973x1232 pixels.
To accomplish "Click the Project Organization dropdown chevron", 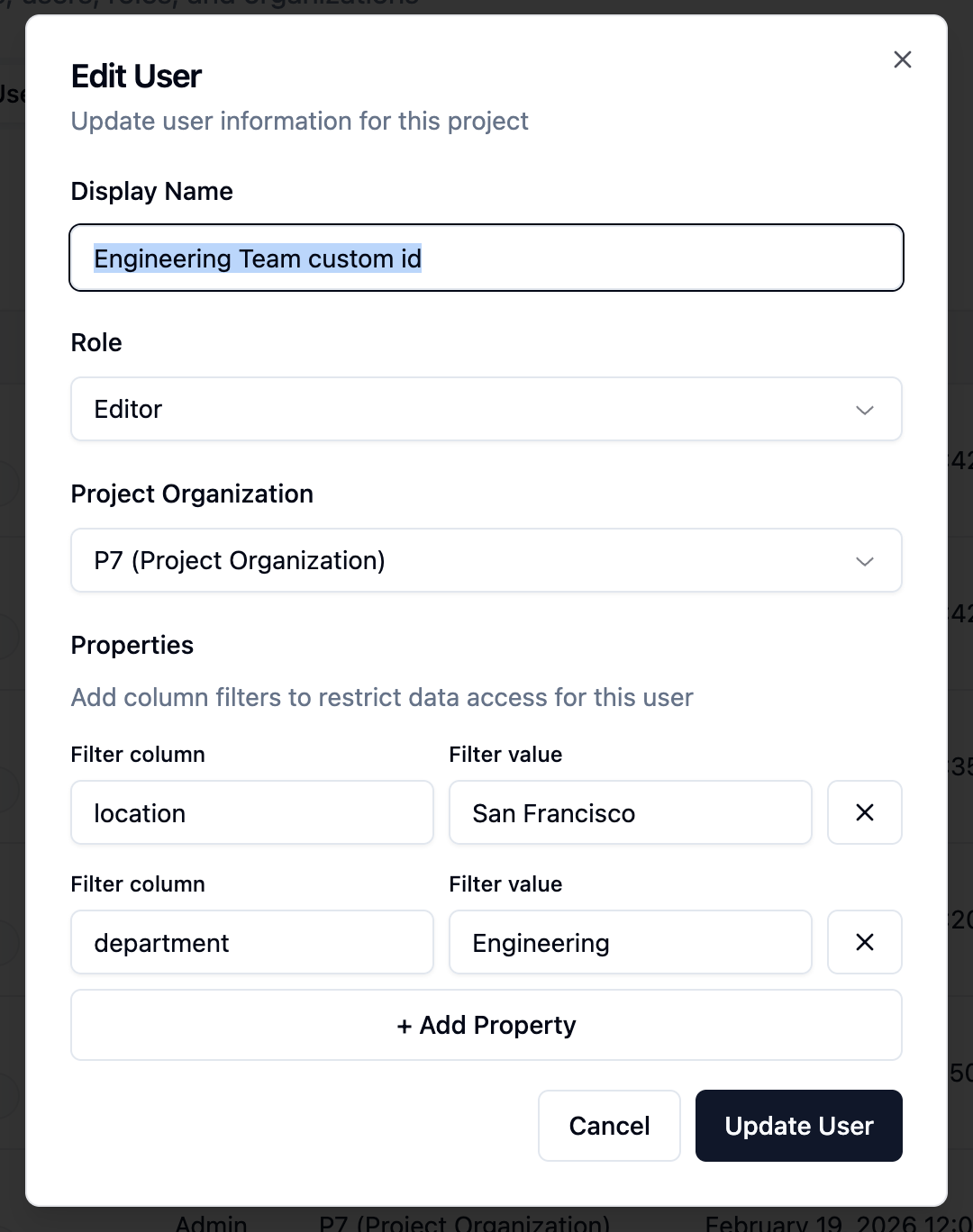I will pyautogui.click(x=864, y=561).
